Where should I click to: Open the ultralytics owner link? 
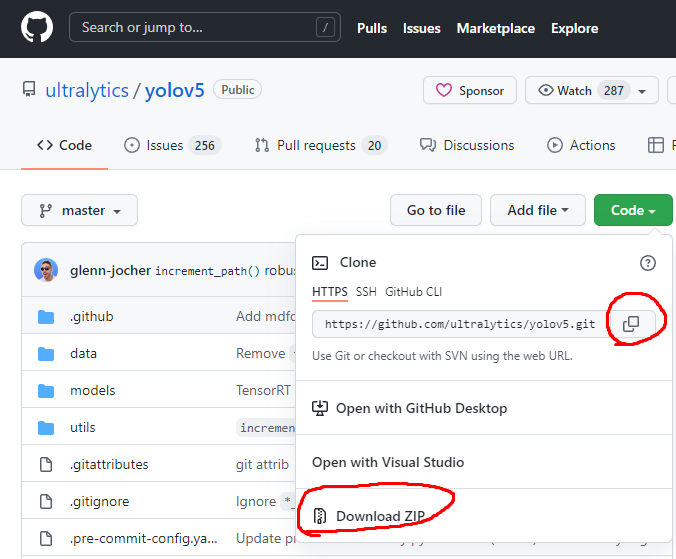pos(87,91)
